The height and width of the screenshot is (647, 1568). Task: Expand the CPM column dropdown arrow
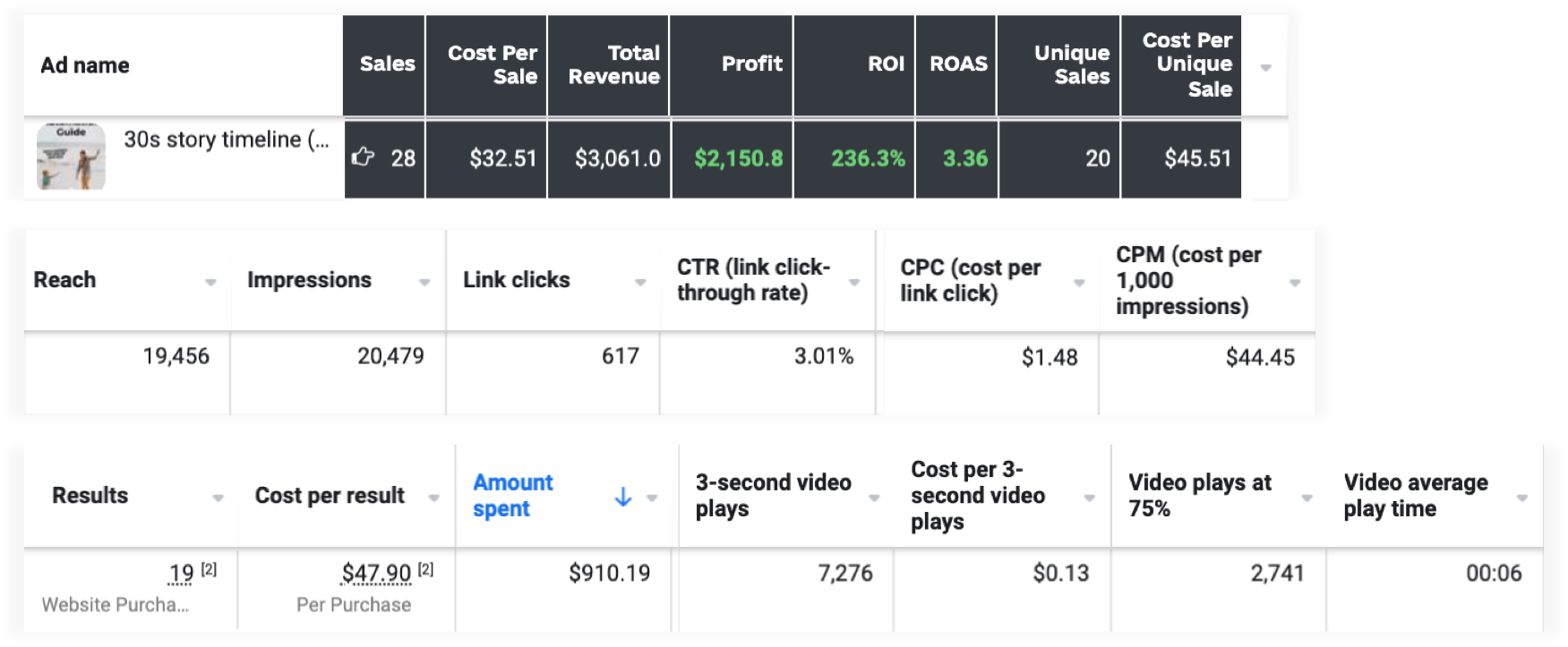[1295, 283]
